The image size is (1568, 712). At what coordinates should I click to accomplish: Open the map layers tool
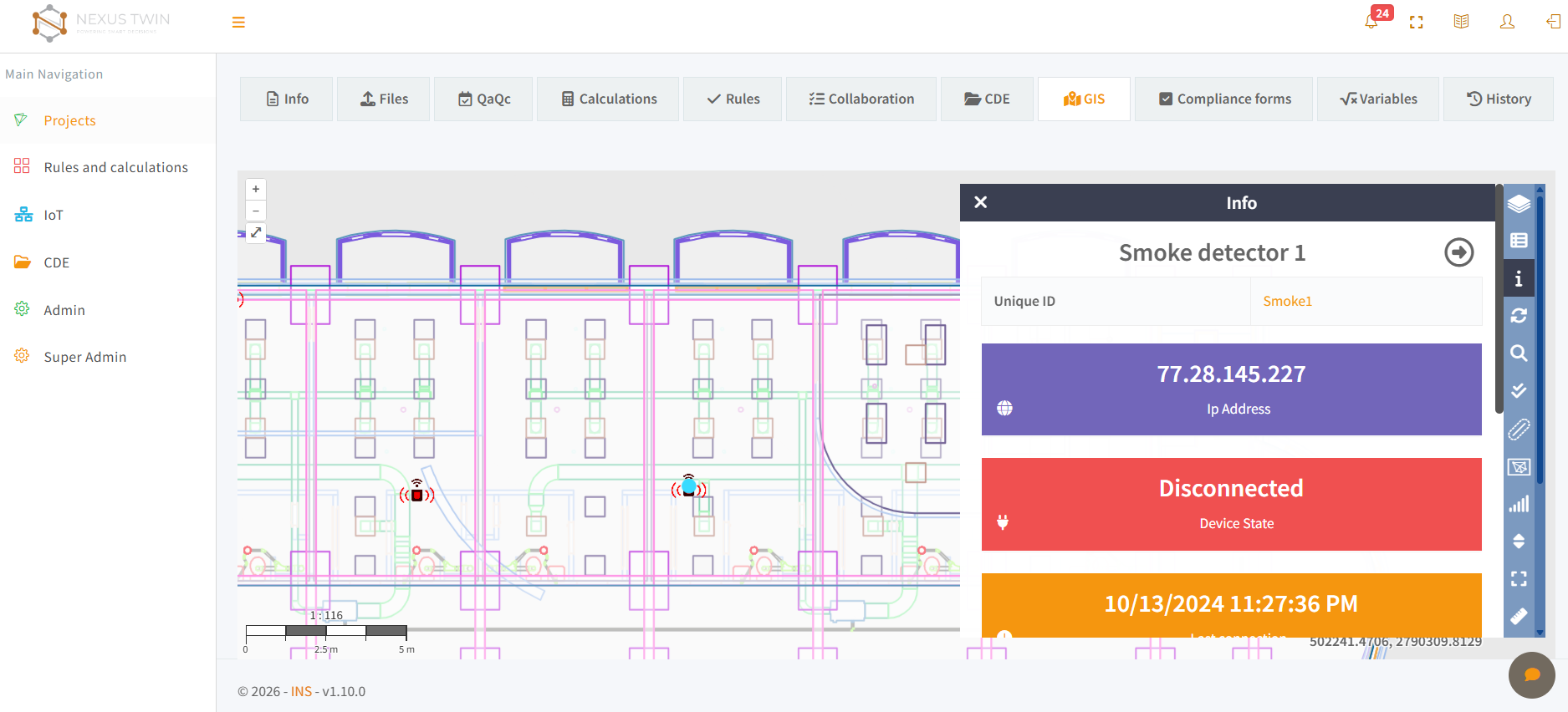[1519, 203]
